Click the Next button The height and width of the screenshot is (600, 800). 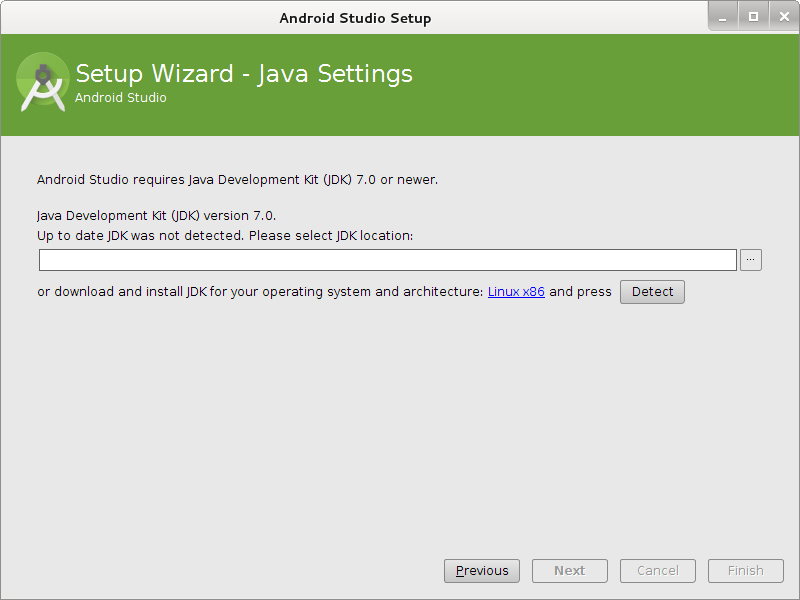569,570
